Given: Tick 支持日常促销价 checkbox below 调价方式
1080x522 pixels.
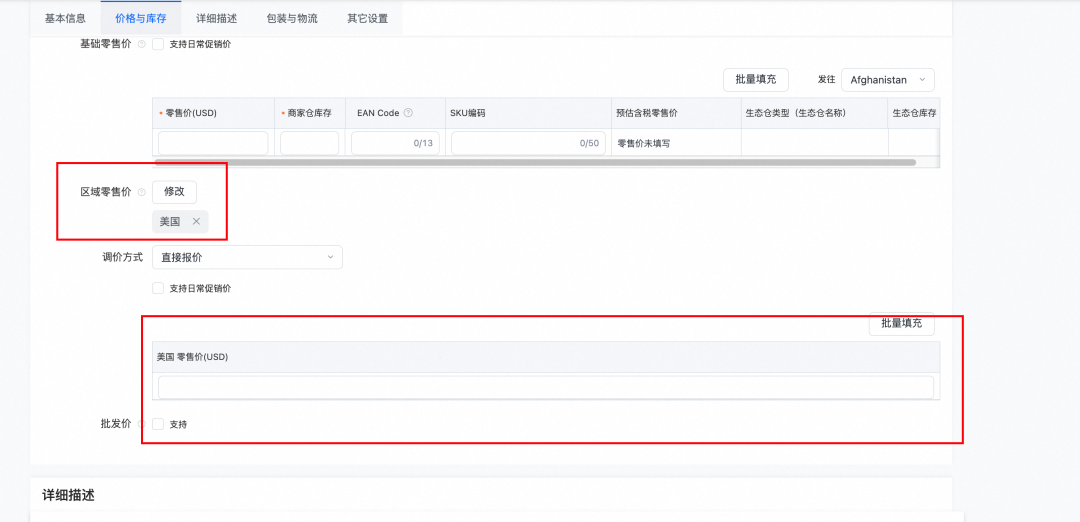Looking at the screenshot, I should [158, 288].
